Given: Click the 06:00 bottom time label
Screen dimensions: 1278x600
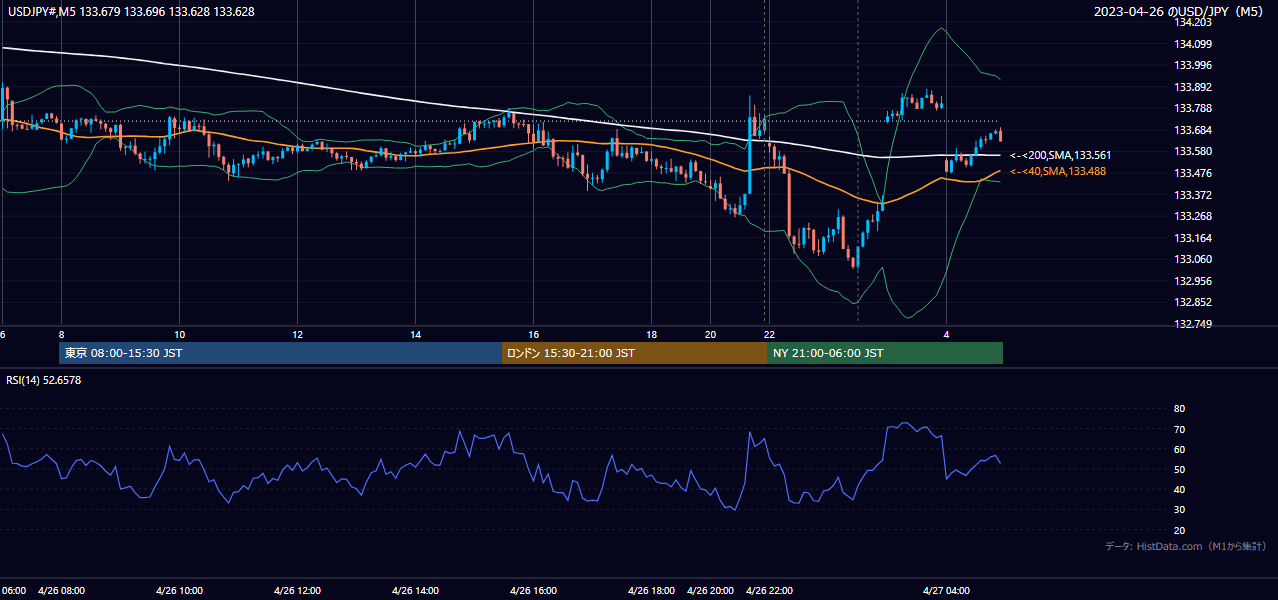Looking at the screenshot, I should tap(14, 590).
